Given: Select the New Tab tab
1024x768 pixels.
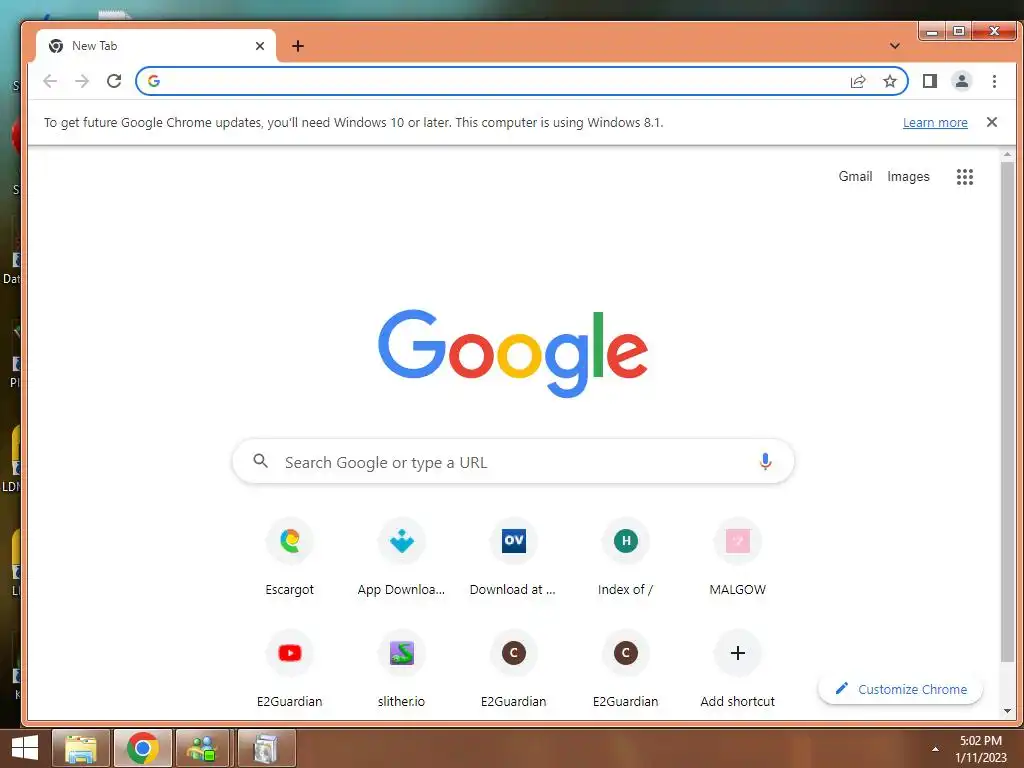Looking at the screenshot, I should (x=156, y=46).
